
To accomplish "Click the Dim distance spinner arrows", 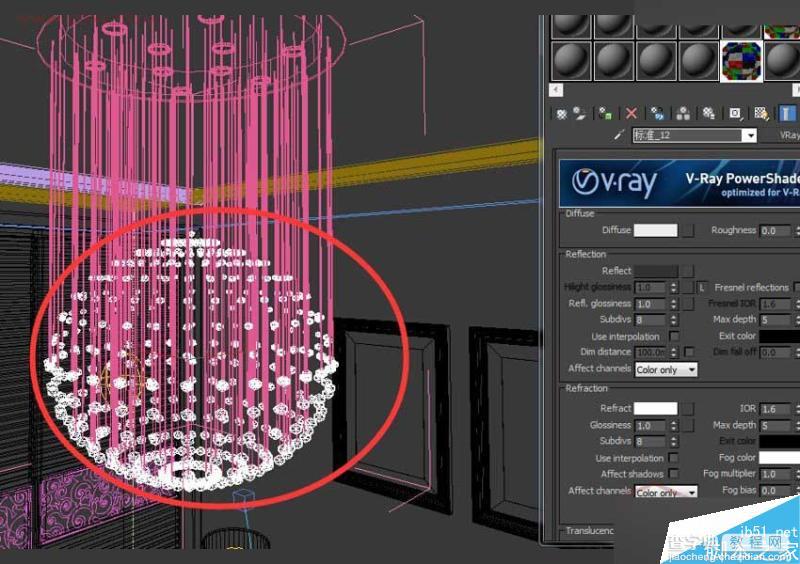I will point(674,352).
